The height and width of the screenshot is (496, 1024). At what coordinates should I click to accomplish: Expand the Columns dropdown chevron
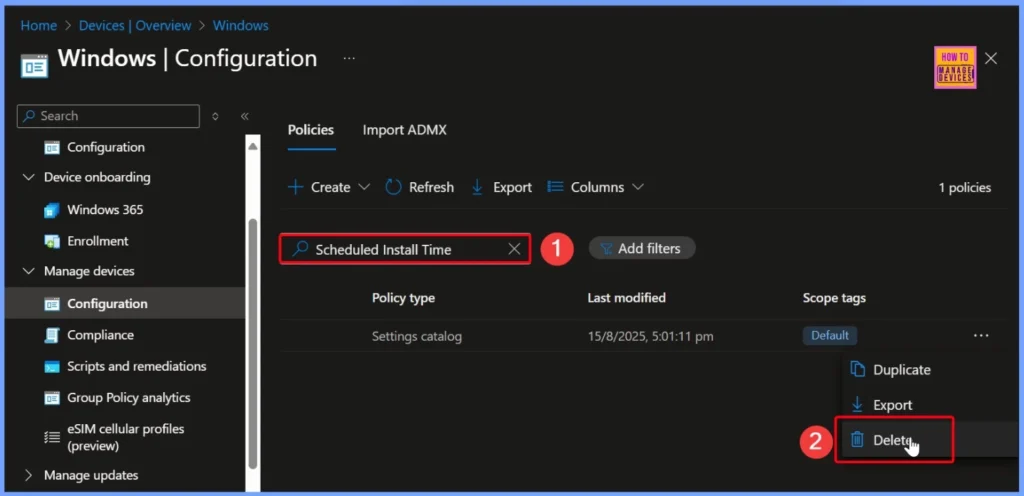point(638,187)
